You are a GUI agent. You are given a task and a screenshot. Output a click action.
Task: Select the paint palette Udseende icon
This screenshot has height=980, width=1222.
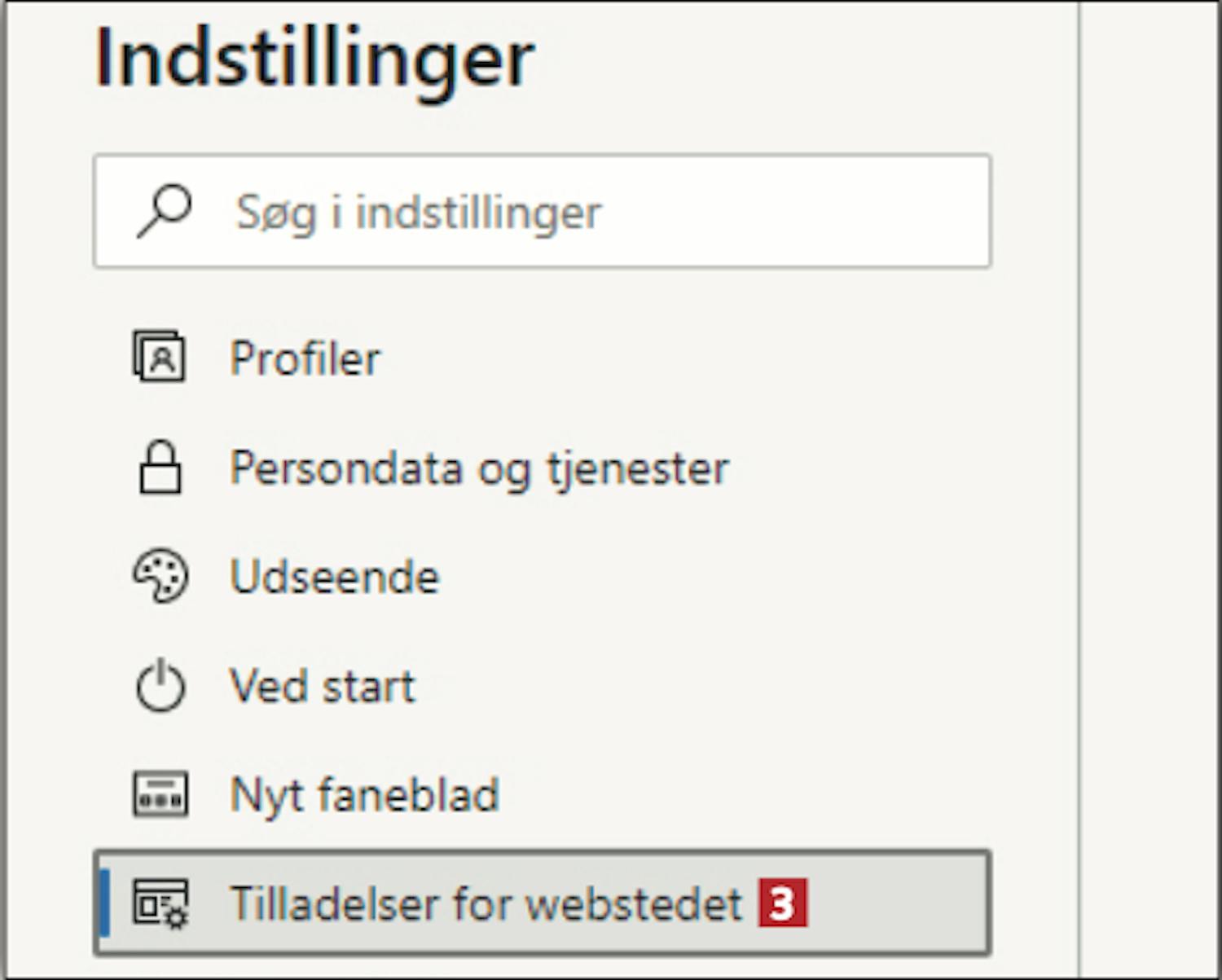pyautogui.click(x=160, y=576)
